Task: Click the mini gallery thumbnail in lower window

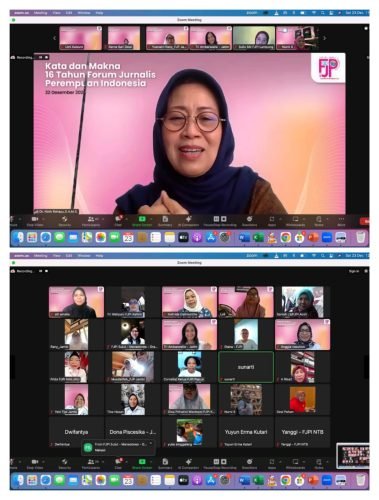Action: [x=353, y=455]
